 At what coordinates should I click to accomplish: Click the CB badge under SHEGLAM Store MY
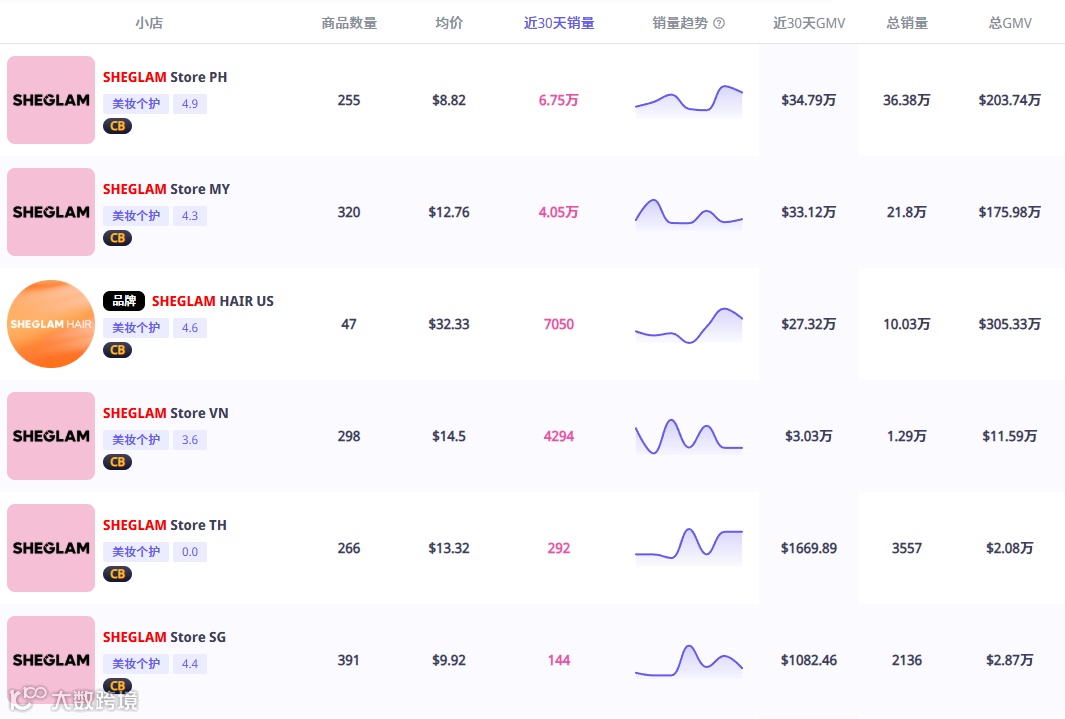click(117, 238)
